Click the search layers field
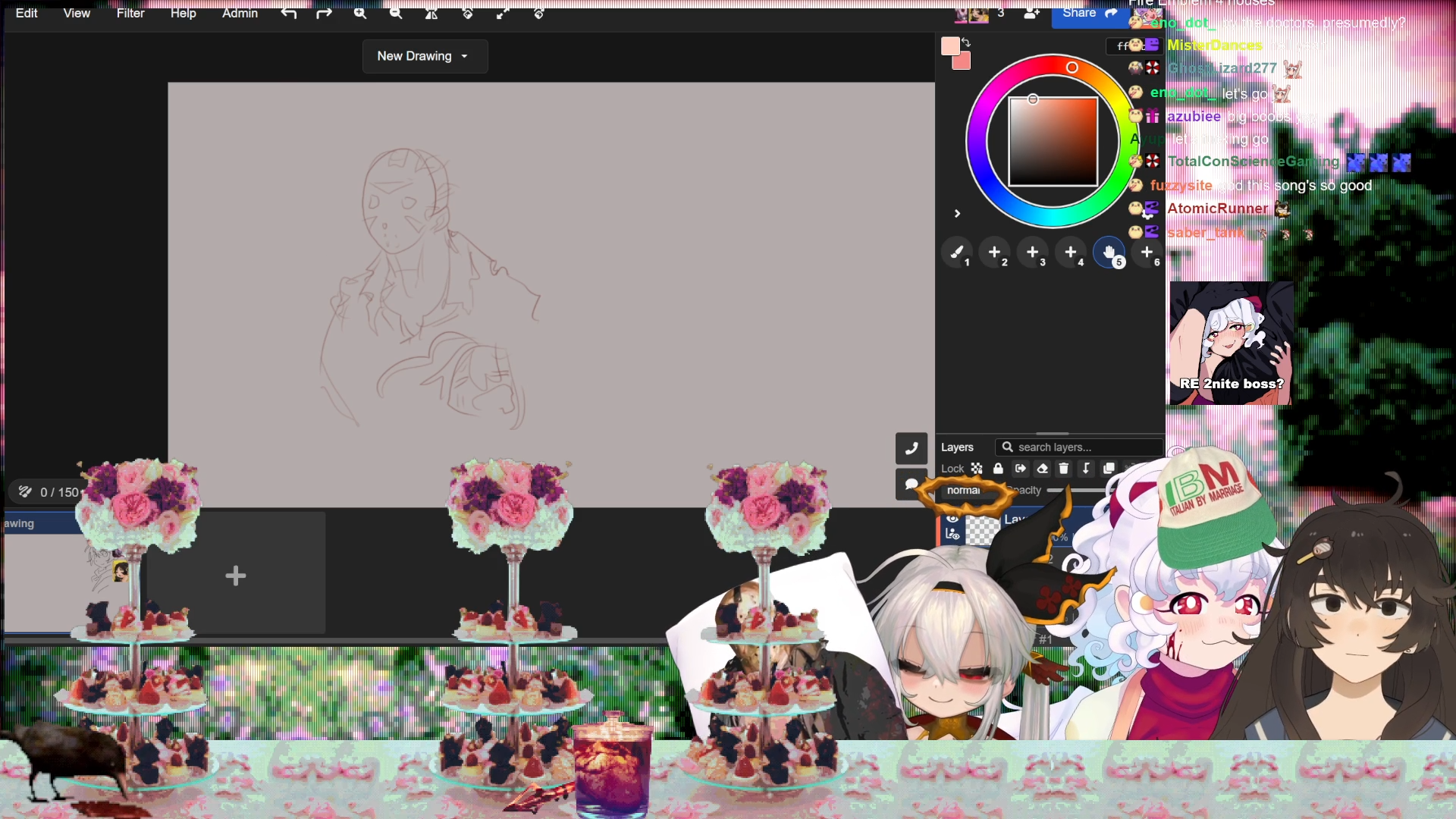The height and width of the screenshot is (819, 1456). [x=1081, y=447]
